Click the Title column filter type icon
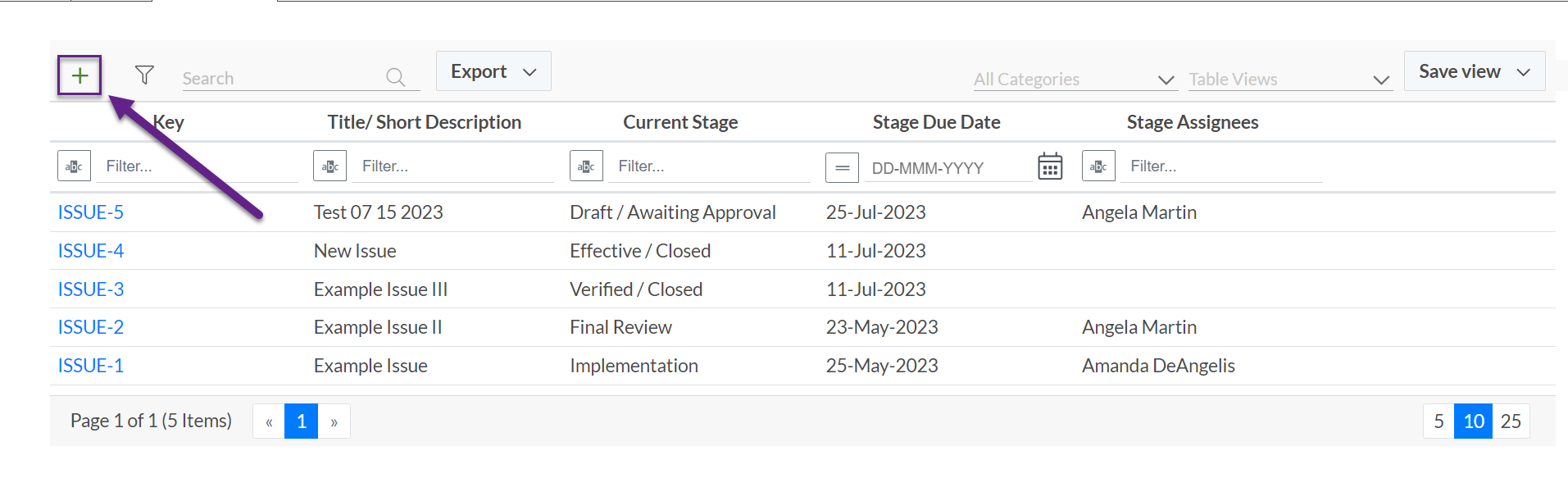The image size is (1568, 492). pyautogui.click(x=330, y=166)
